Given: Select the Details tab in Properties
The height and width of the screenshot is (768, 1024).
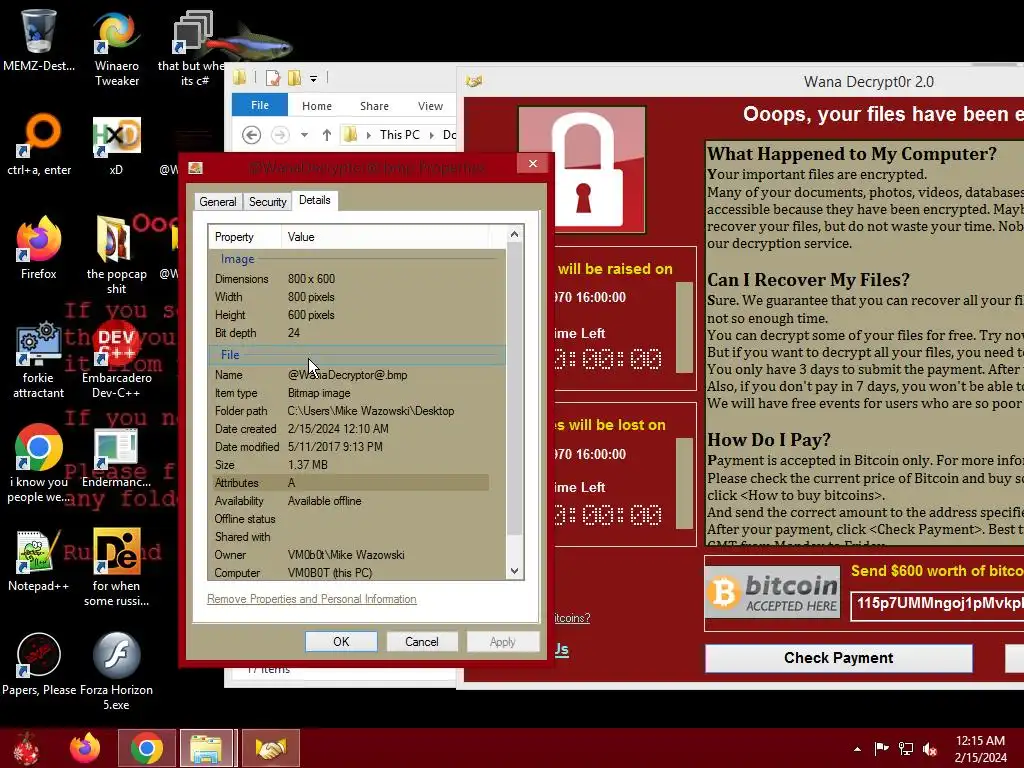Looking at the screenshot, I should [x=315, y=200].
